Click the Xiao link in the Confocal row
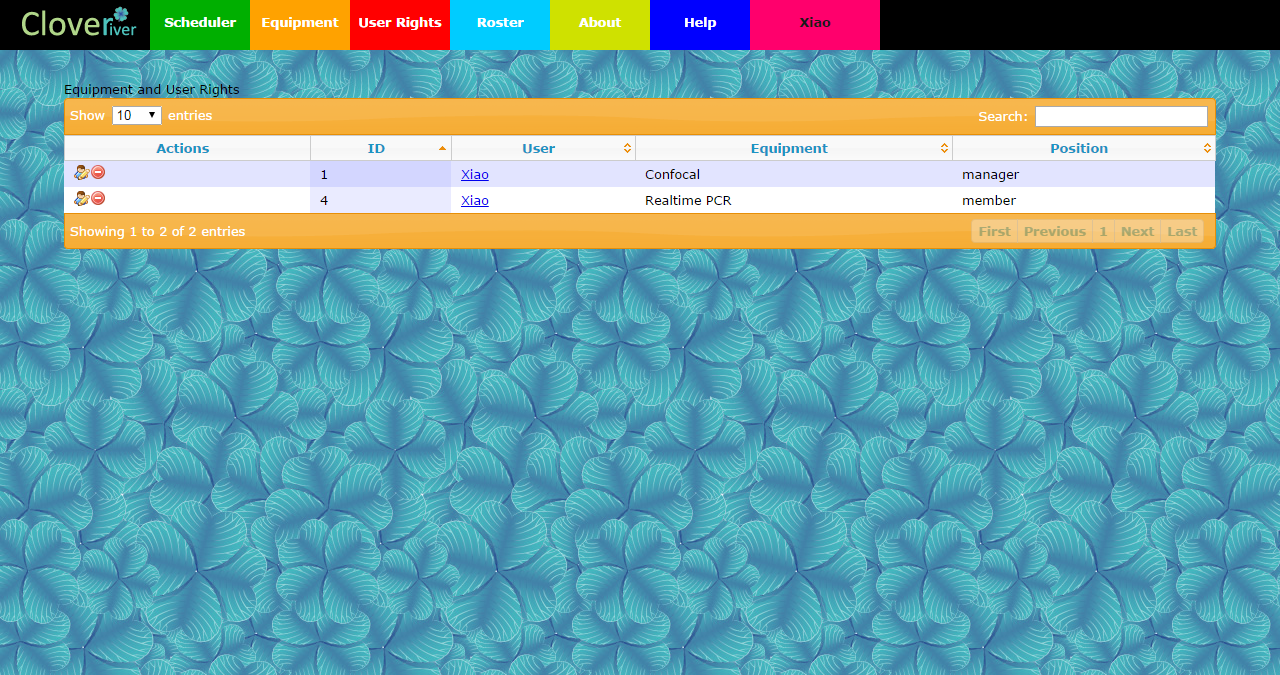The height and width of the screenshot is (675, 1280). (474, 174)
